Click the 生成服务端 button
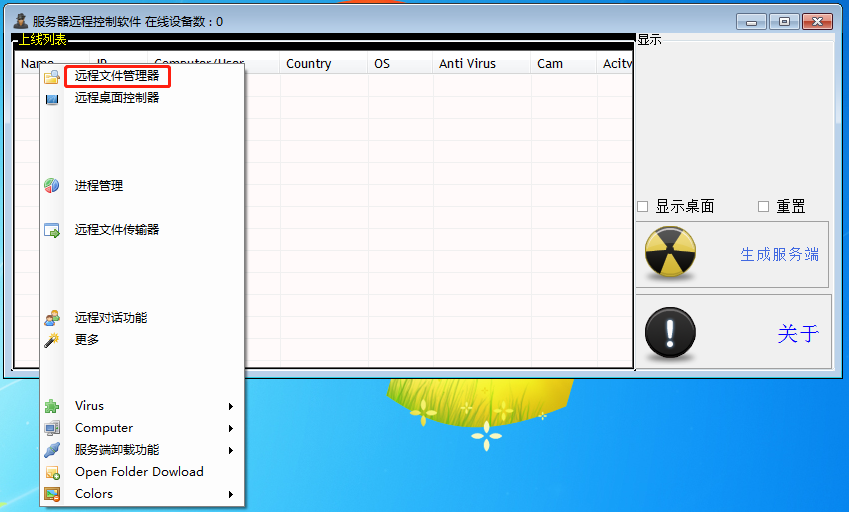The height and width of the screenshot is (512, 849). (733, 254)
